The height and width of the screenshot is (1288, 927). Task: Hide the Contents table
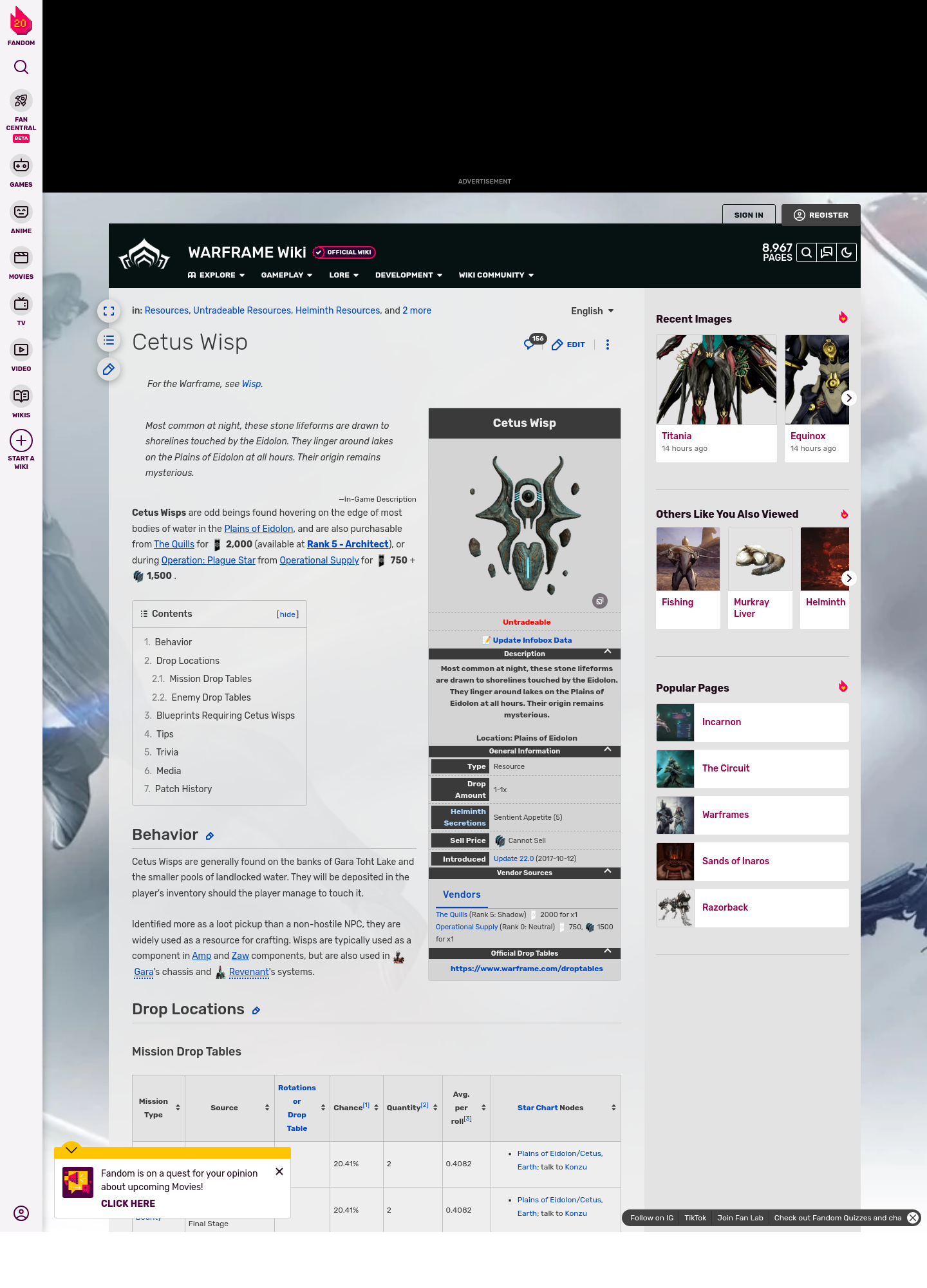pyautogui.click(x=288, y=614)
